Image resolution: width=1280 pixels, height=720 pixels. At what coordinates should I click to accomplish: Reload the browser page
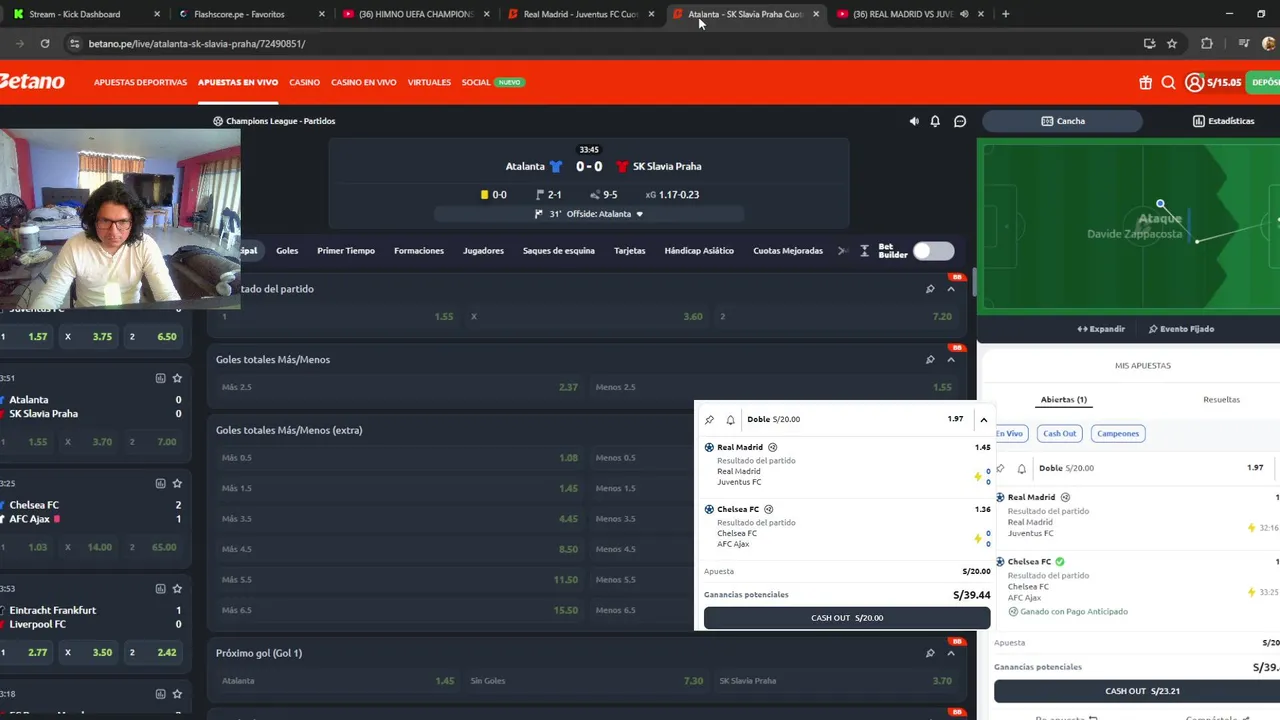[x=45, y=43]
